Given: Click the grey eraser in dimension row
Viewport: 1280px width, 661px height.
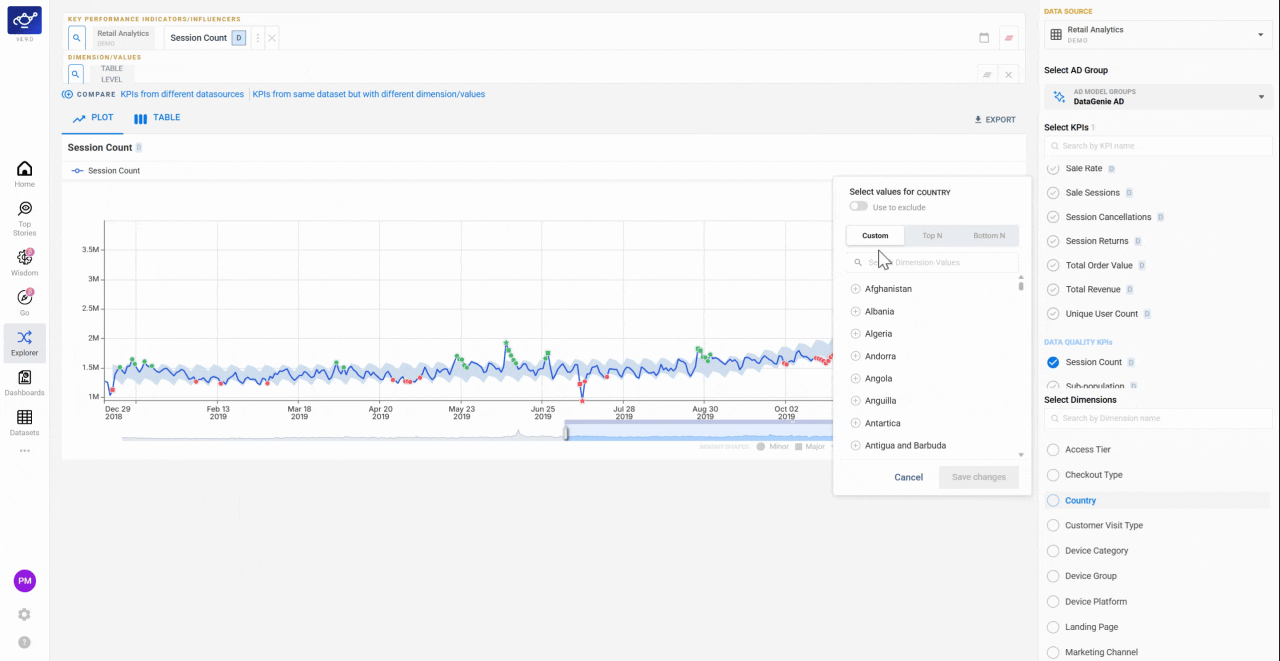Looking at the screenshot, I should tap(987, 75).
